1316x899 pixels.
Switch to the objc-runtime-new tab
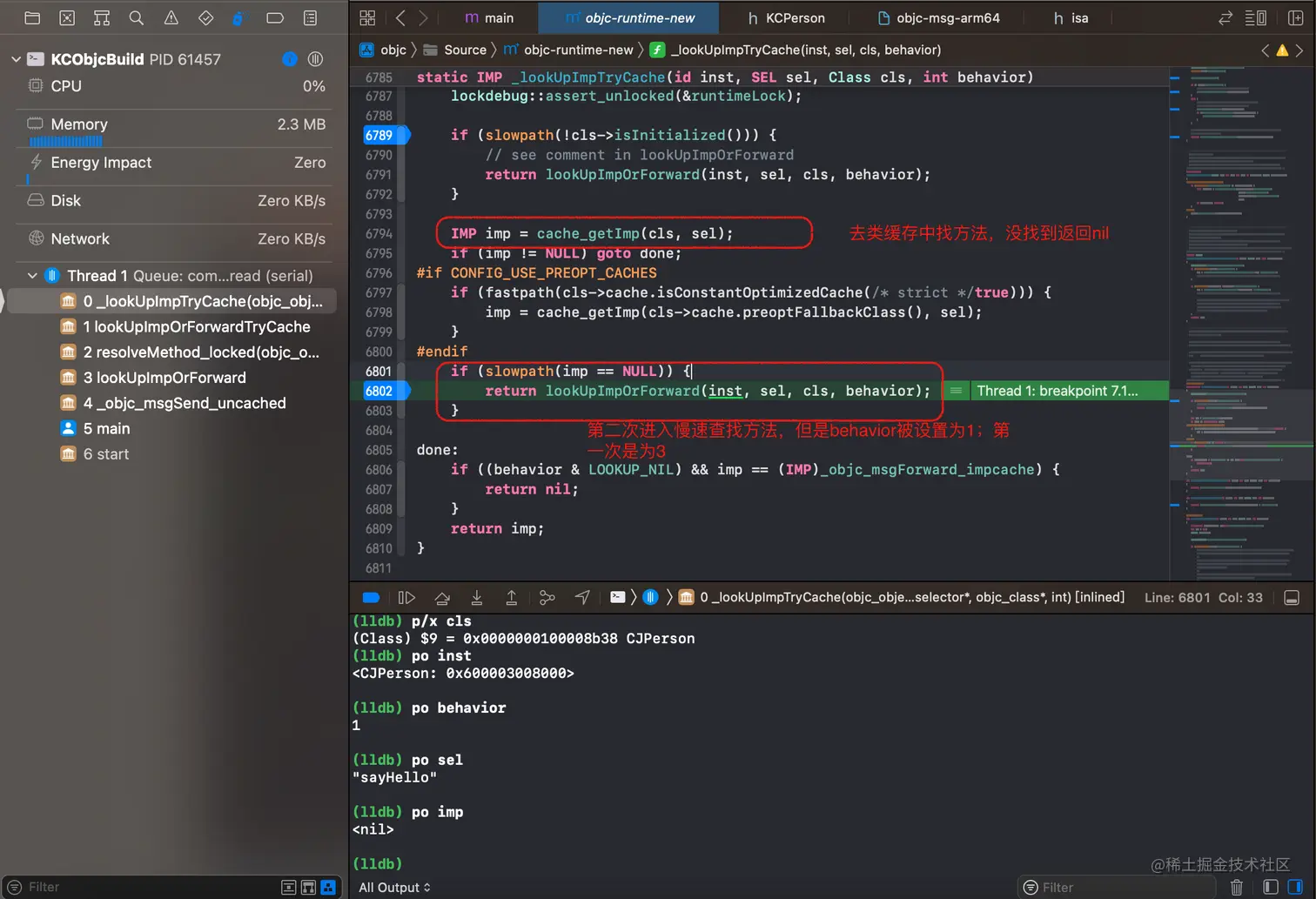[x=629, y=17]
